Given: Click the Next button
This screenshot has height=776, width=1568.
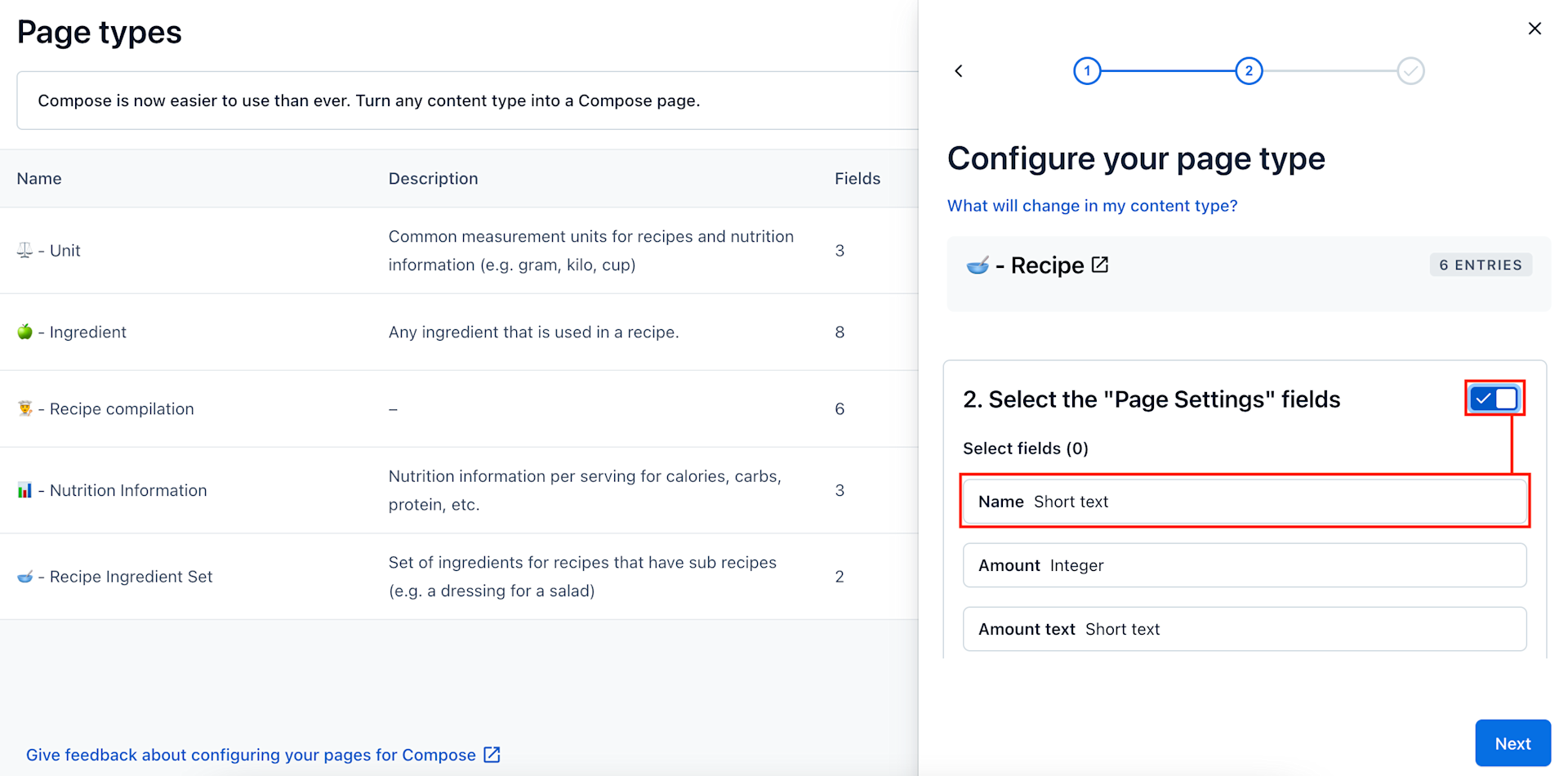Looking at the screenshot, I should [x=1512, y=743].
